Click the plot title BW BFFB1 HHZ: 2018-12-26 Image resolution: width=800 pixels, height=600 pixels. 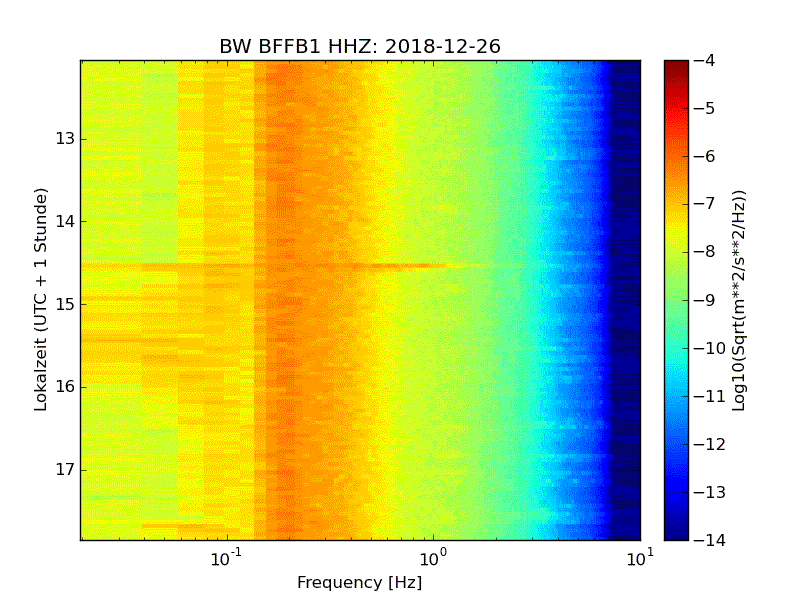(x=360, y=46)
